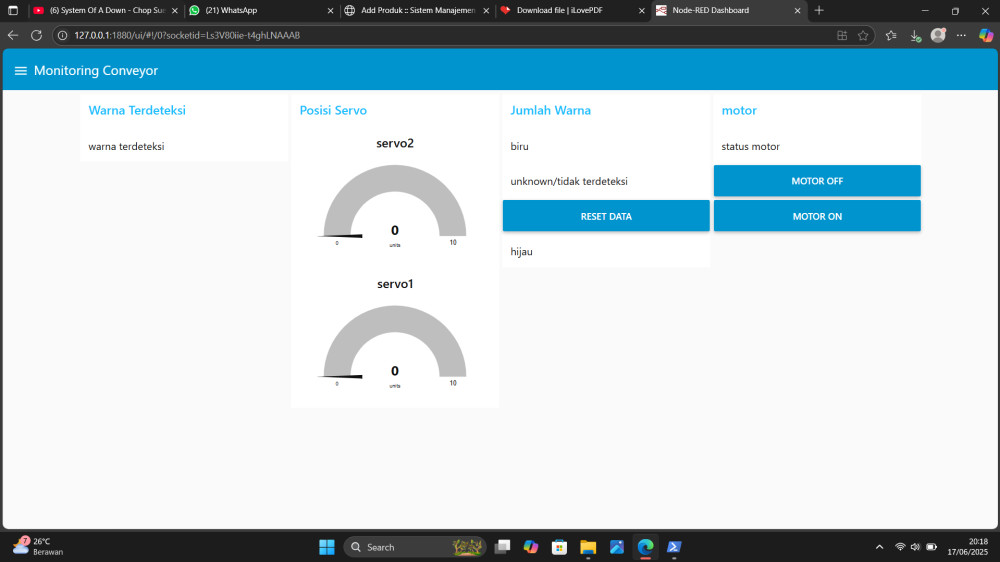Open the PowerShell terminal from the taskbar
The width and height of the screenshot is (1000, 562).
[x=674, y=547]
